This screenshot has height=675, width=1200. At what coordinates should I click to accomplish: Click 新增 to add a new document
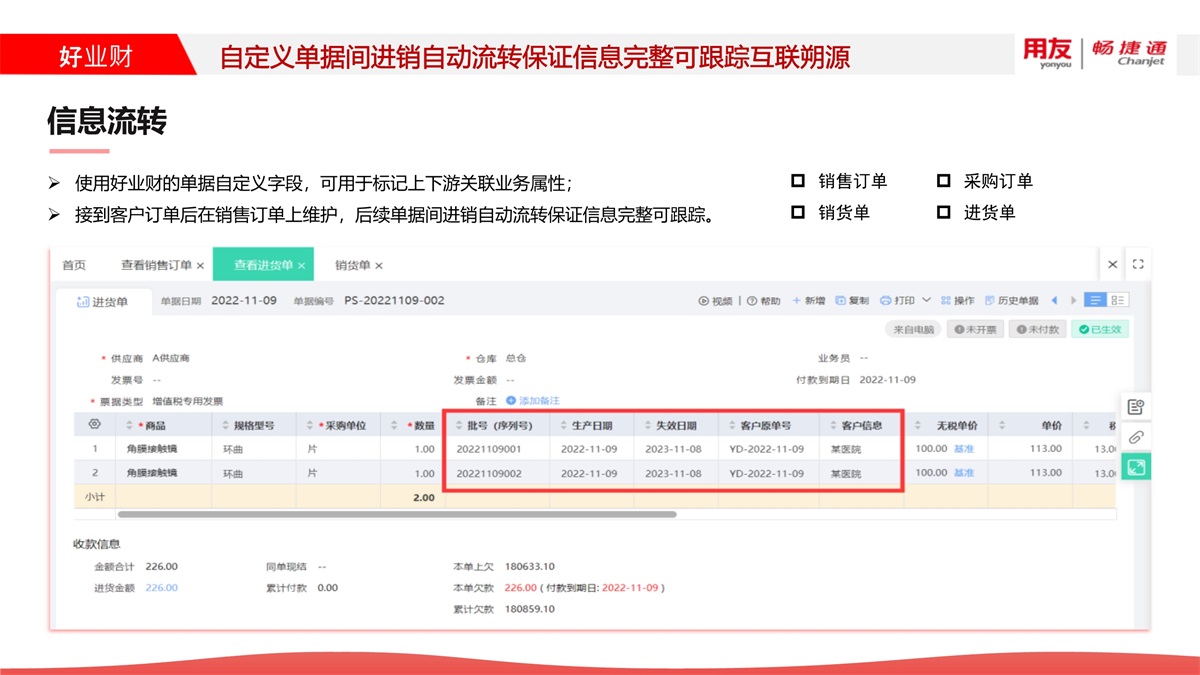point(808,301)
